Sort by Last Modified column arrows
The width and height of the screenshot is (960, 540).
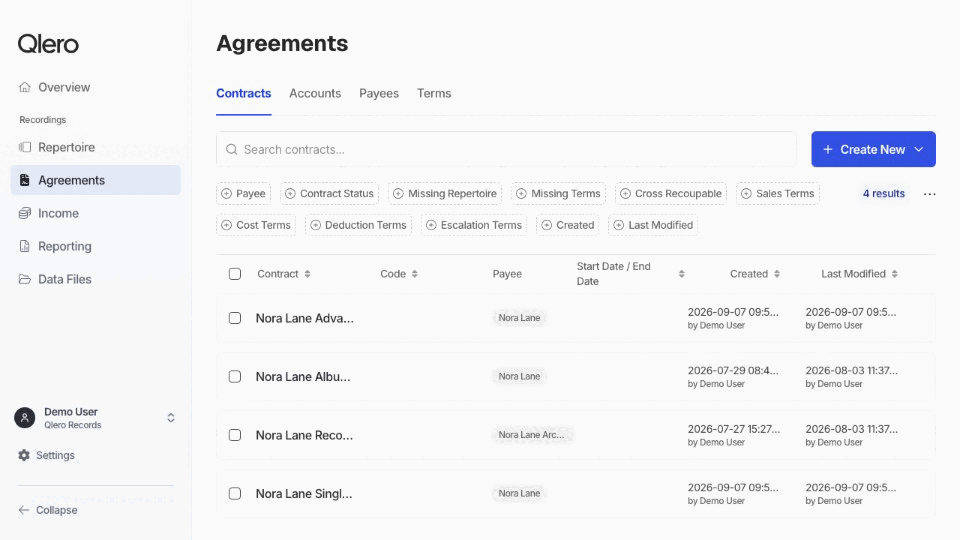pyautogui.click(x=894, y=274)
